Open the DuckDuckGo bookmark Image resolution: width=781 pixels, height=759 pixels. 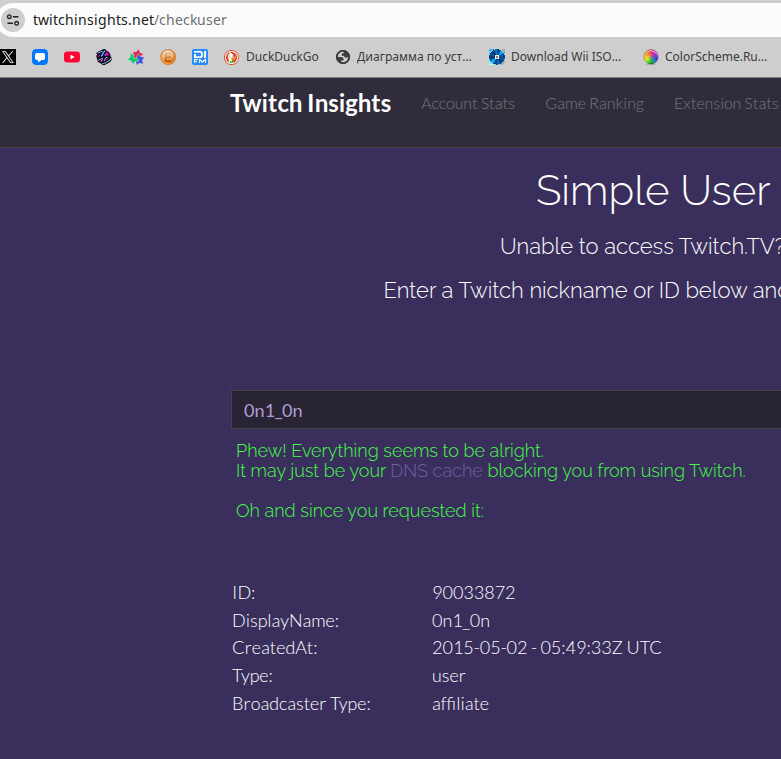click(271, 57)
